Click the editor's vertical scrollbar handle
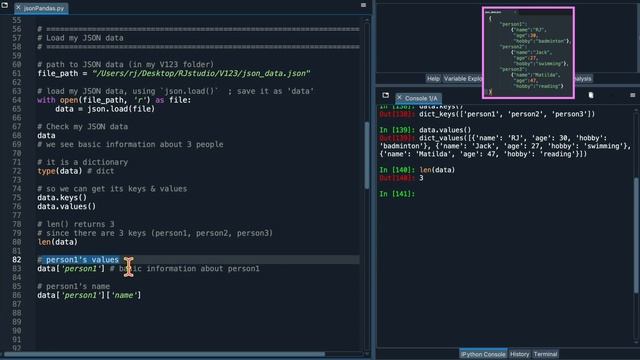 [x=367, y=155]
